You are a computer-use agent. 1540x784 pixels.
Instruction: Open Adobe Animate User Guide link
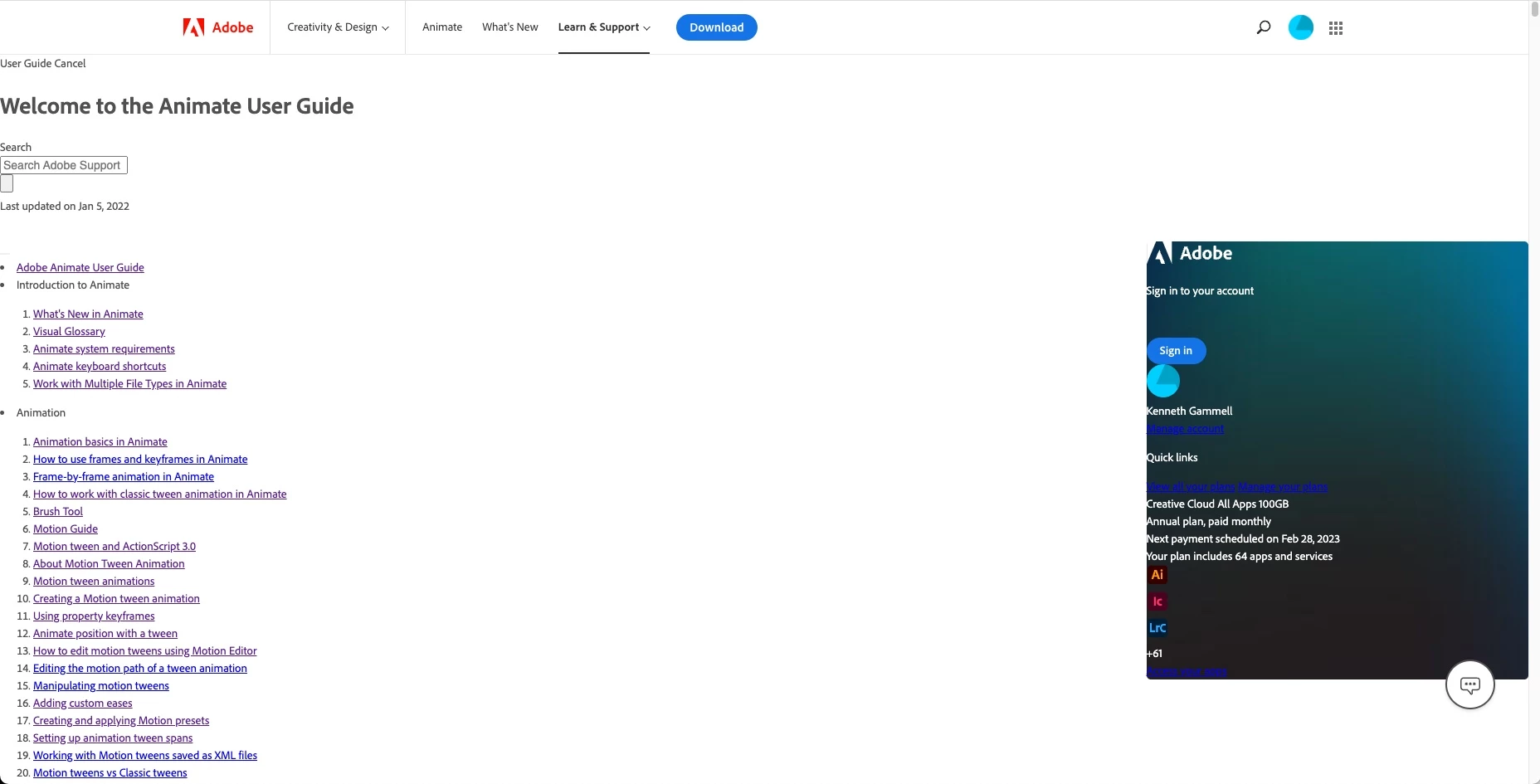80,267
